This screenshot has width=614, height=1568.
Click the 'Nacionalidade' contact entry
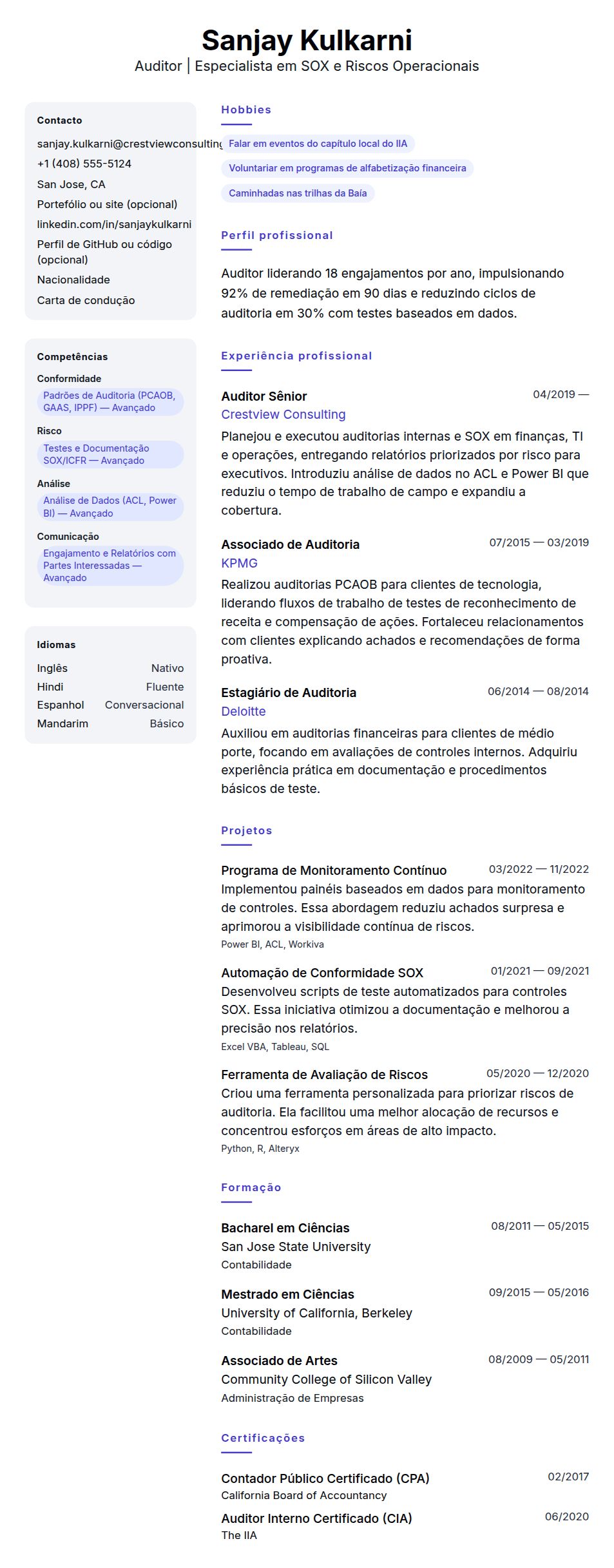73,280
